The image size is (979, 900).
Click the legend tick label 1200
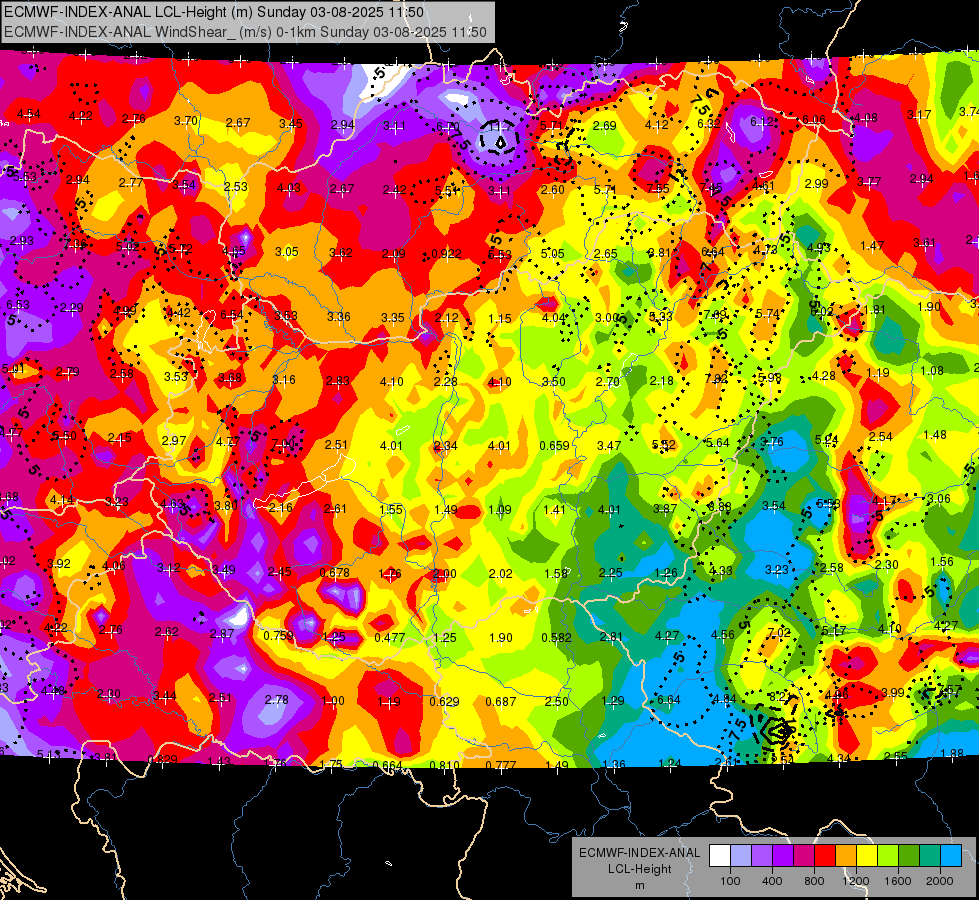pyautogui.click(x=856, y=881)
